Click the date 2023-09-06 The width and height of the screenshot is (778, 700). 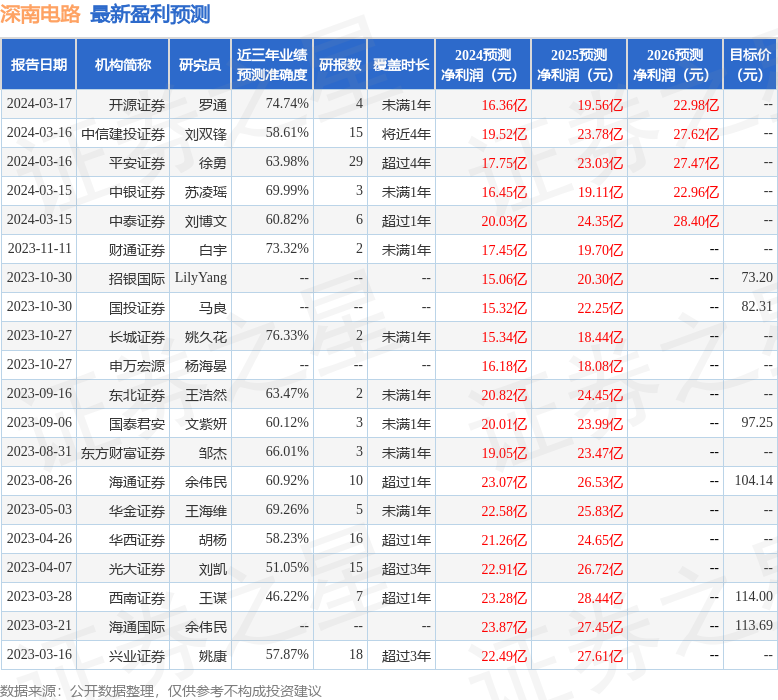39,422
